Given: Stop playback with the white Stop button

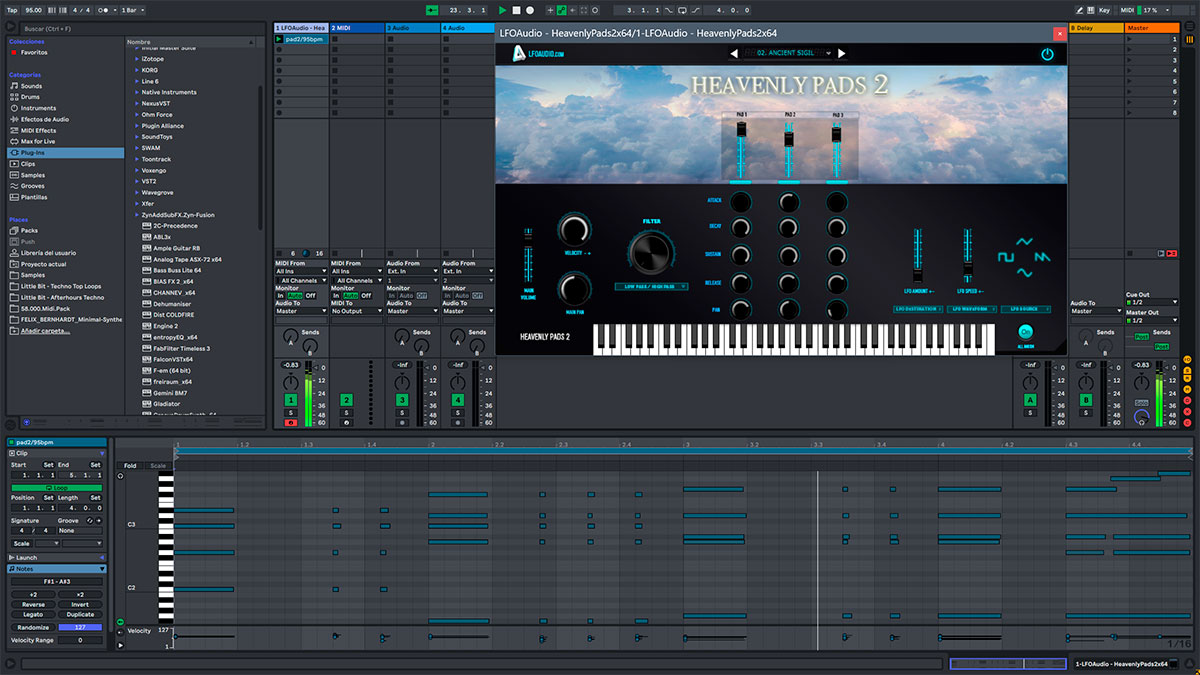Looking at the screenshot, I should click(516, 9).
